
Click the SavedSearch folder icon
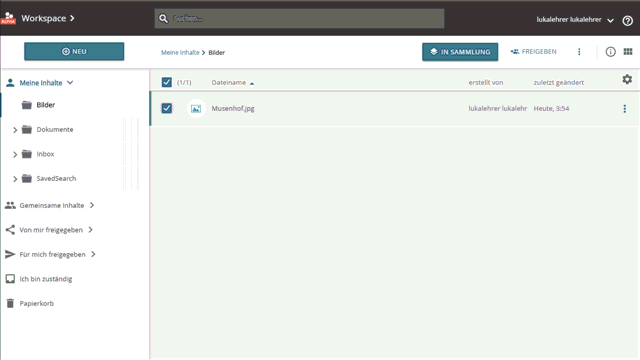pos(27,178)
